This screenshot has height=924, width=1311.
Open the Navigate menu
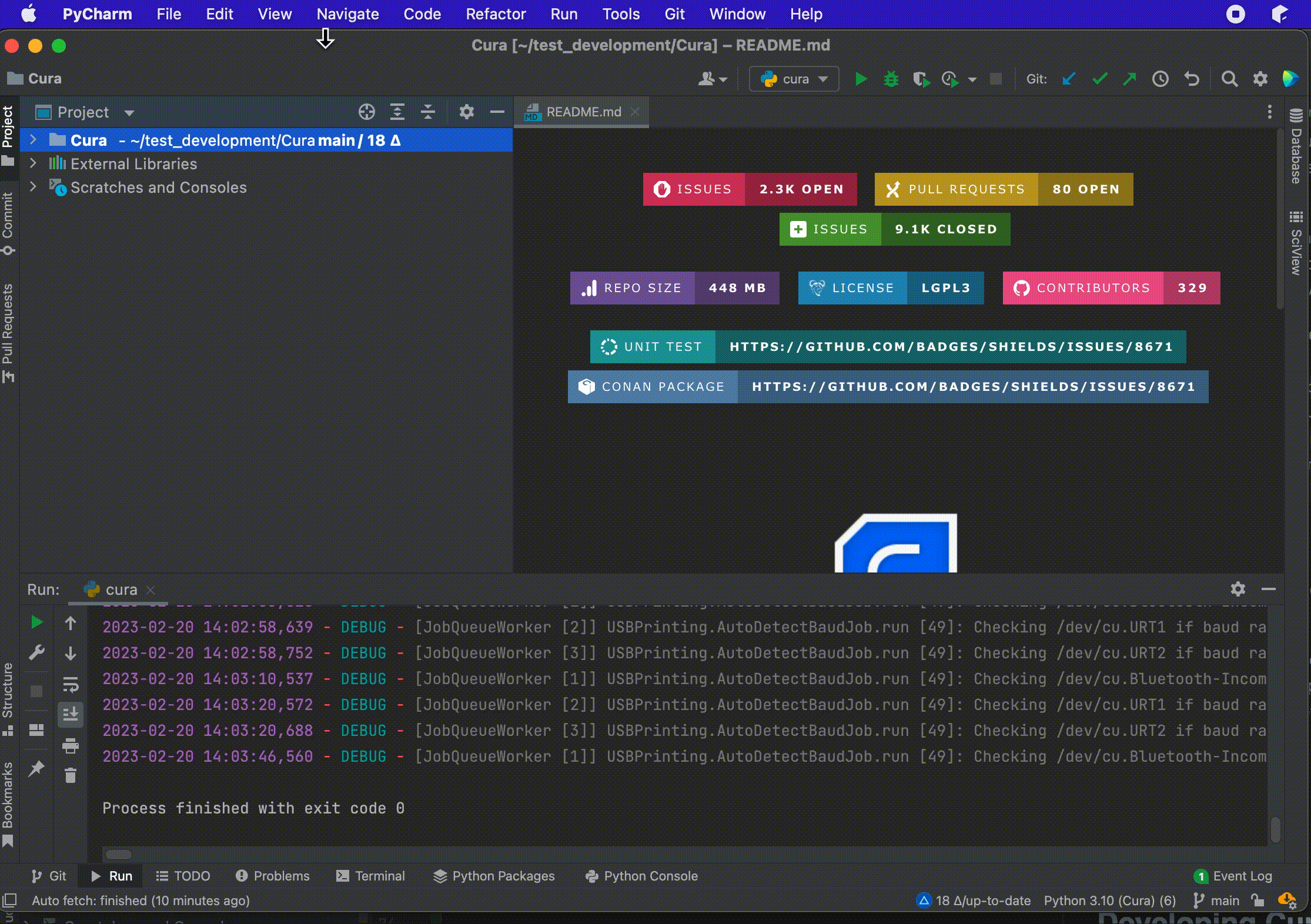347,14
